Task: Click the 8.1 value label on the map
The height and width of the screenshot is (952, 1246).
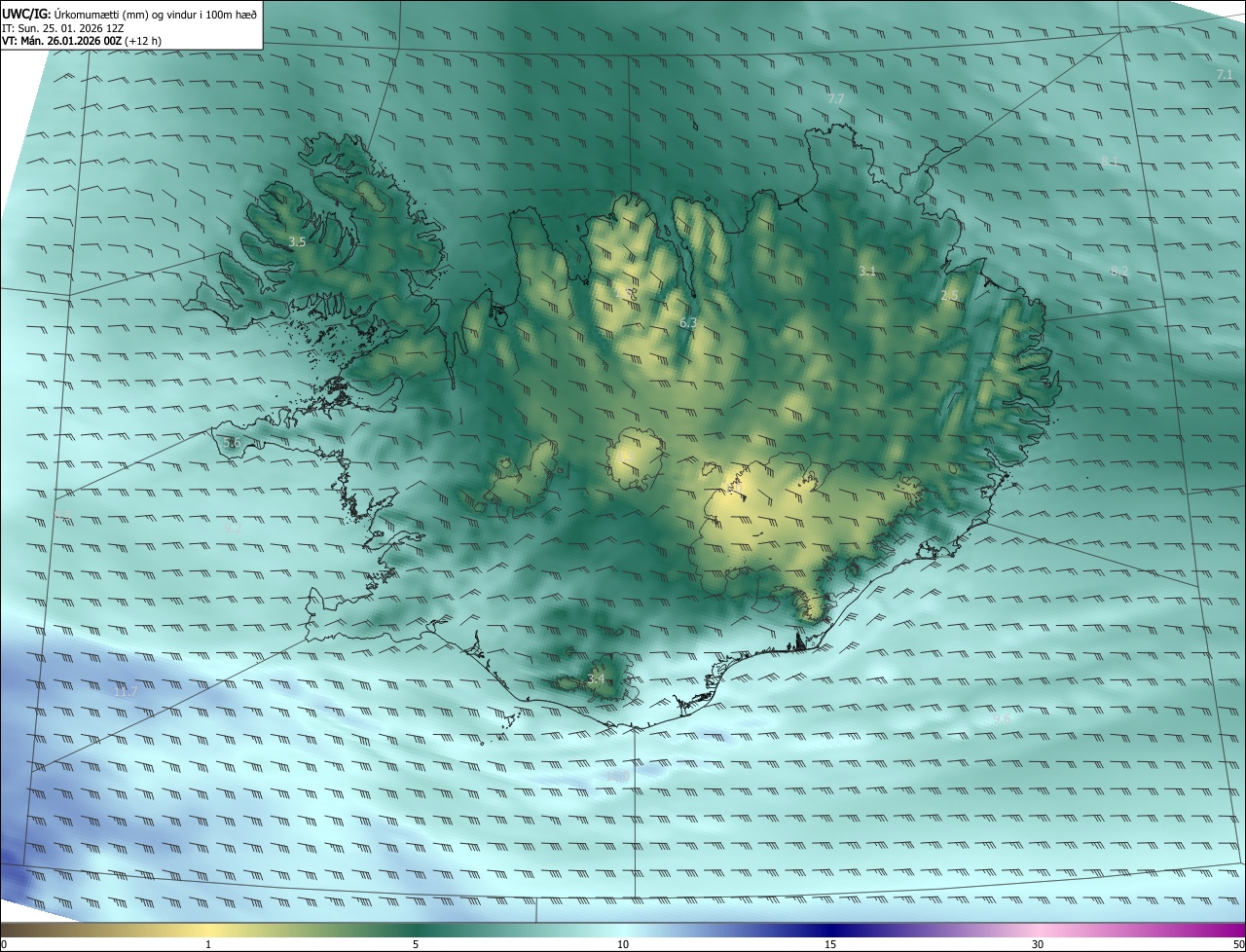Action: tap(1110, 161)
